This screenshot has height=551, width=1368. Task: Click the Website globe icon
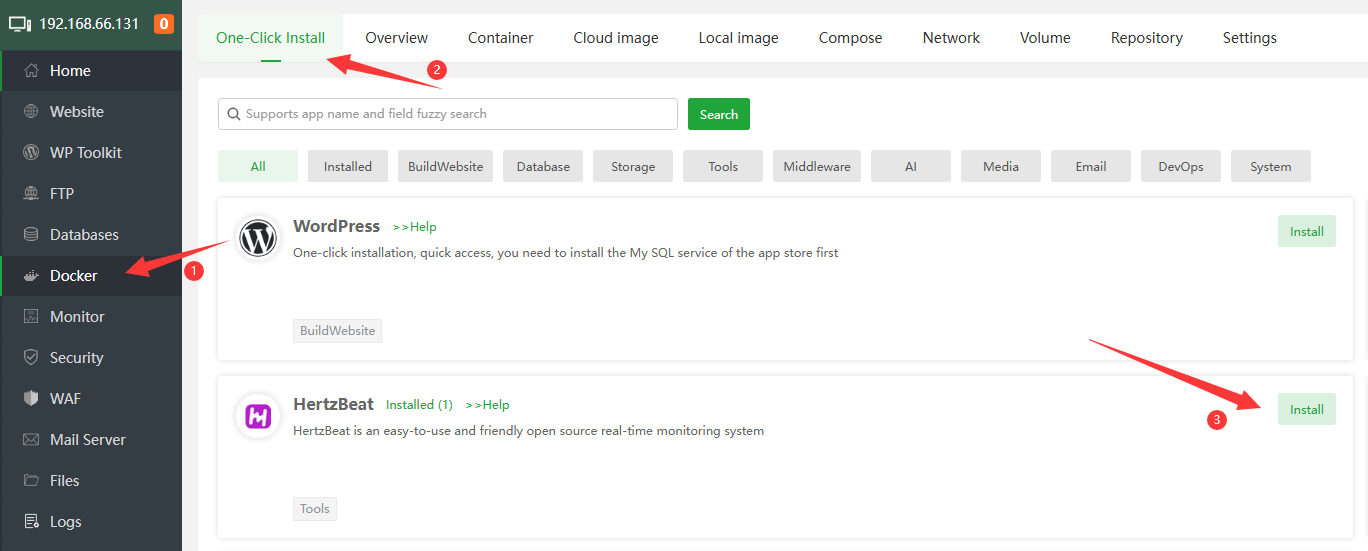tap(31, 112)
